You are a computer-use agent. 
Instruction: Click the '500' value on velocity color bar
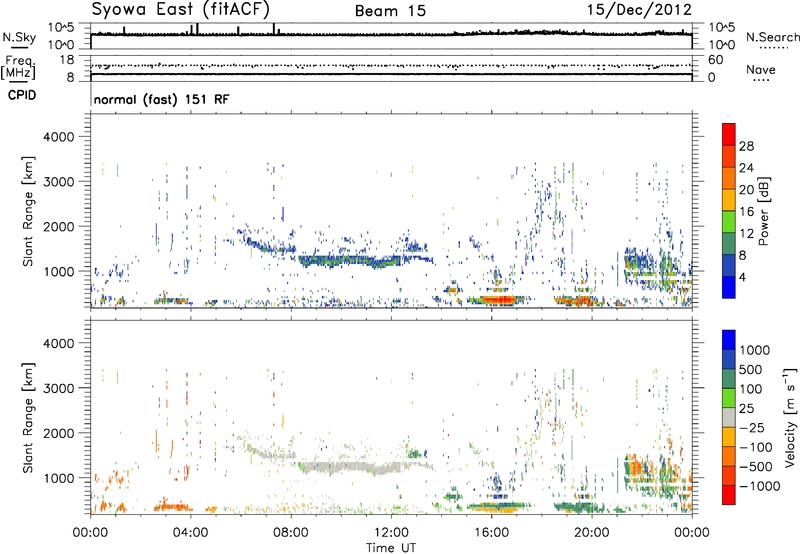point(751,369)
